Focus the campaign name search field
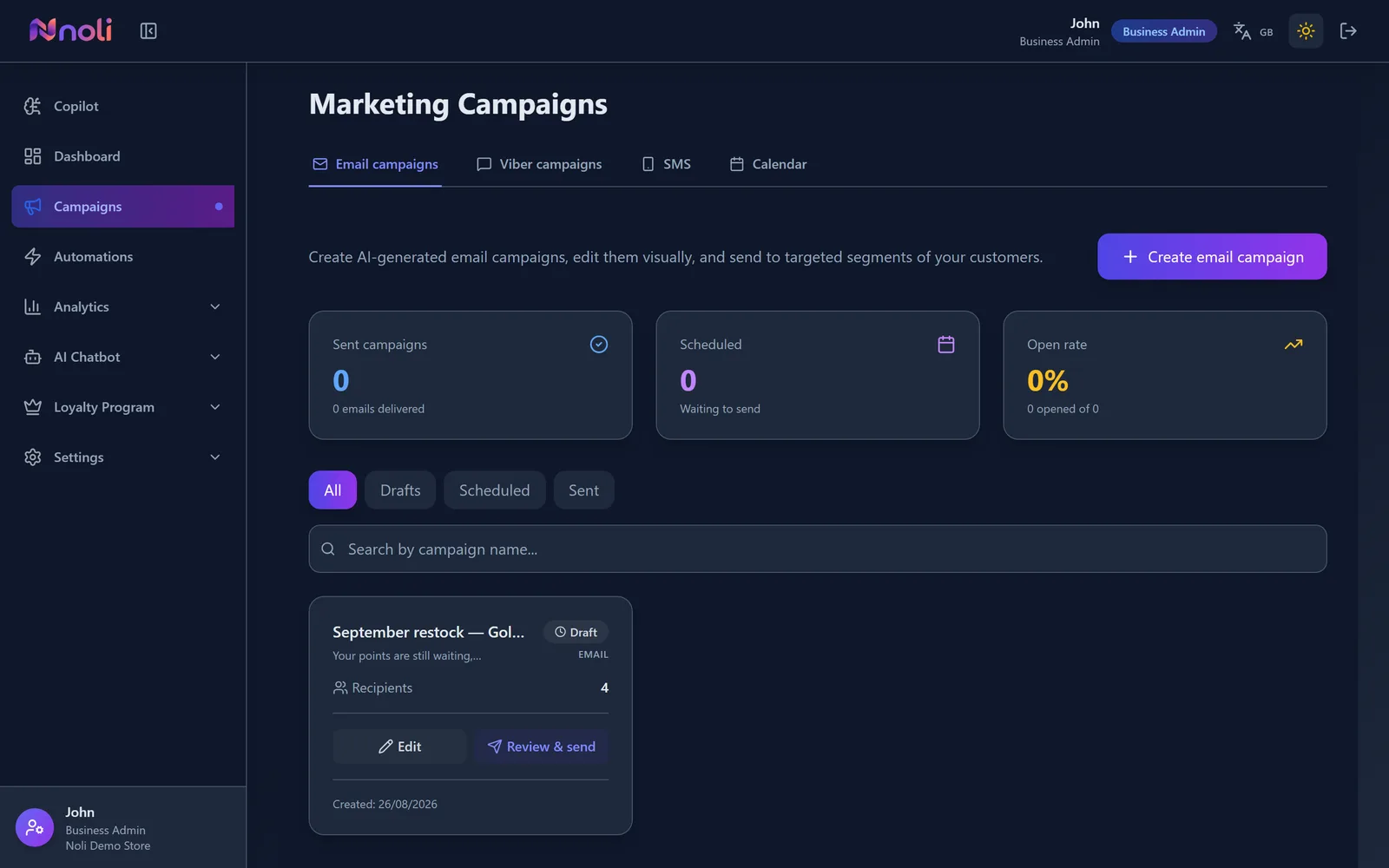The width and height of the screenshot is (1389, 868). pos(818,549)
